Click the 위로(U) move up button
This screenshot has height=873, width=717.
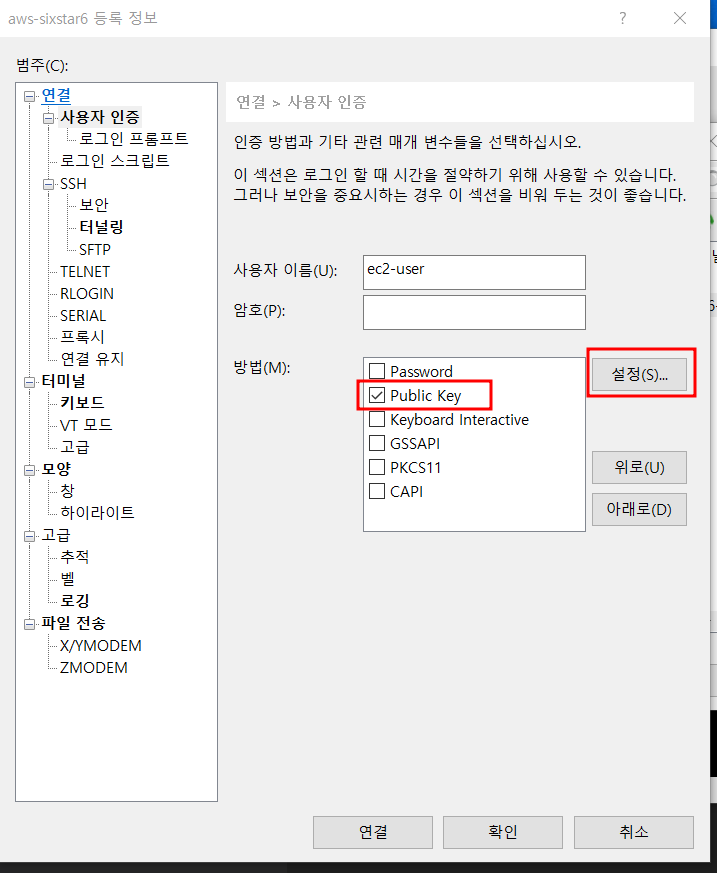[639, 467]
